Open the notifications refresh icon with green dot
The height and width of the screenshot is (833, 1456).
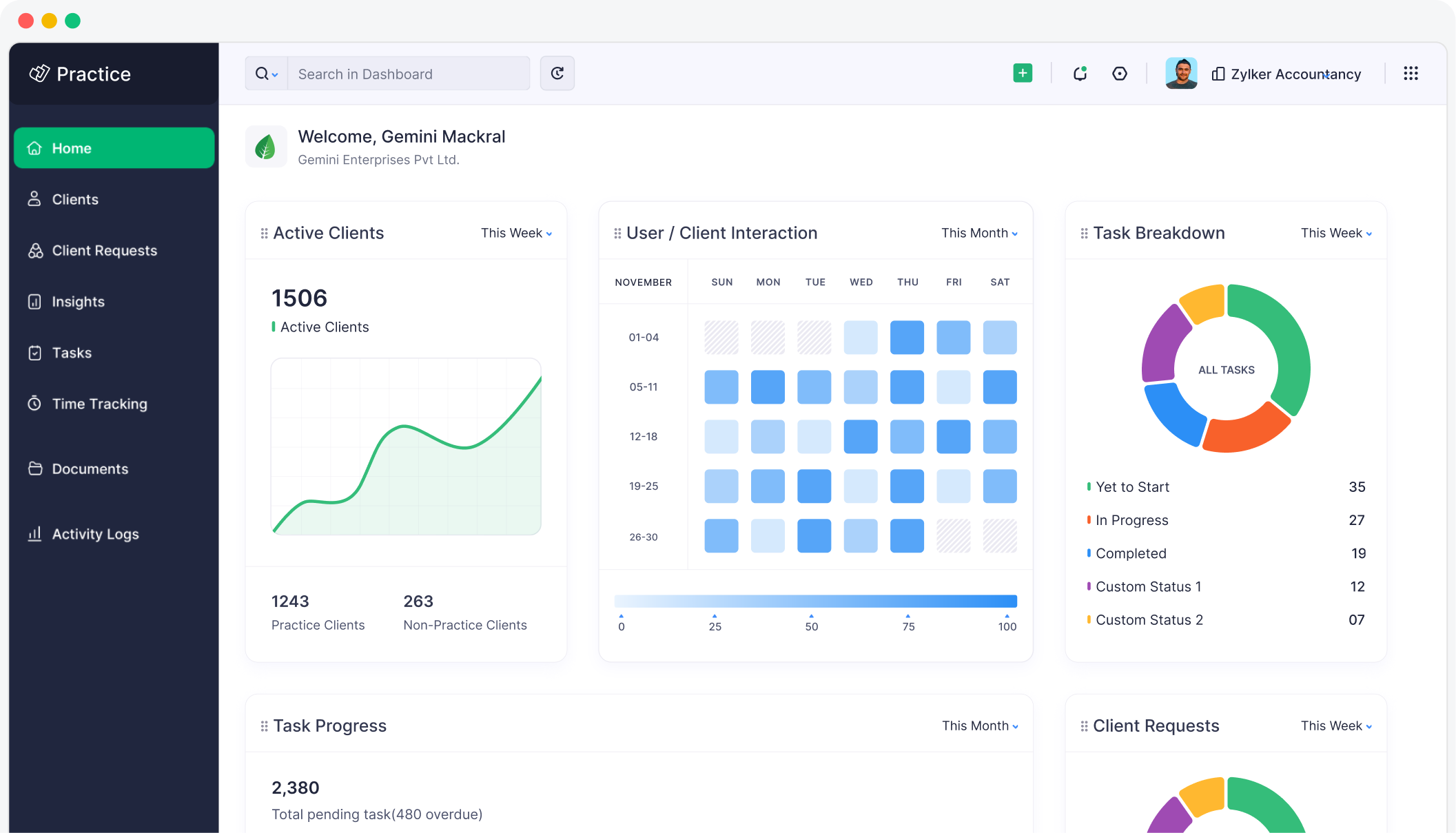coord(1080,73)
